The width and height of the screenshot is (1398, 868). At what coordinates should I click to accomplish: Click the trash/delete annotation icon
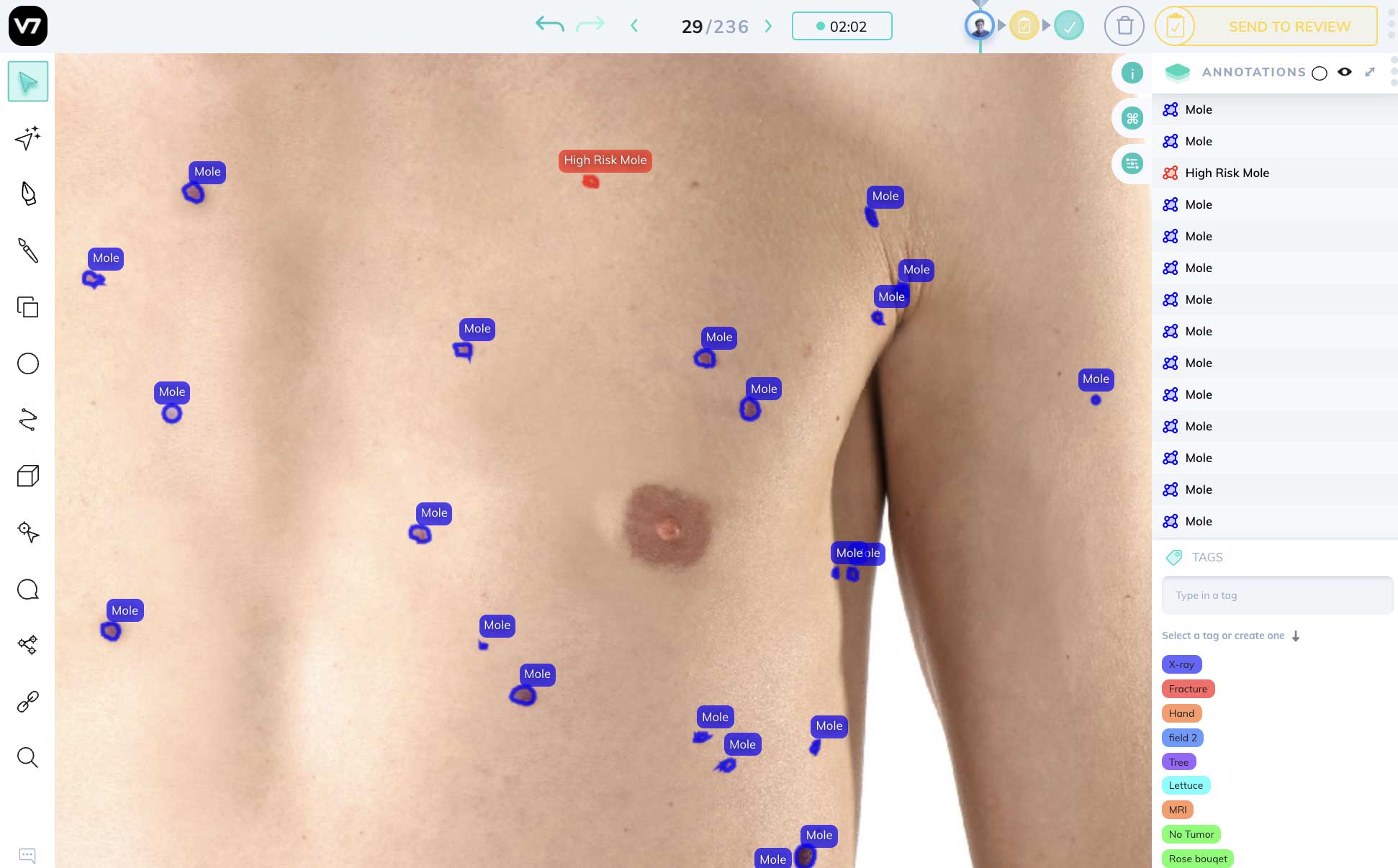click(x=1124, y=25)
